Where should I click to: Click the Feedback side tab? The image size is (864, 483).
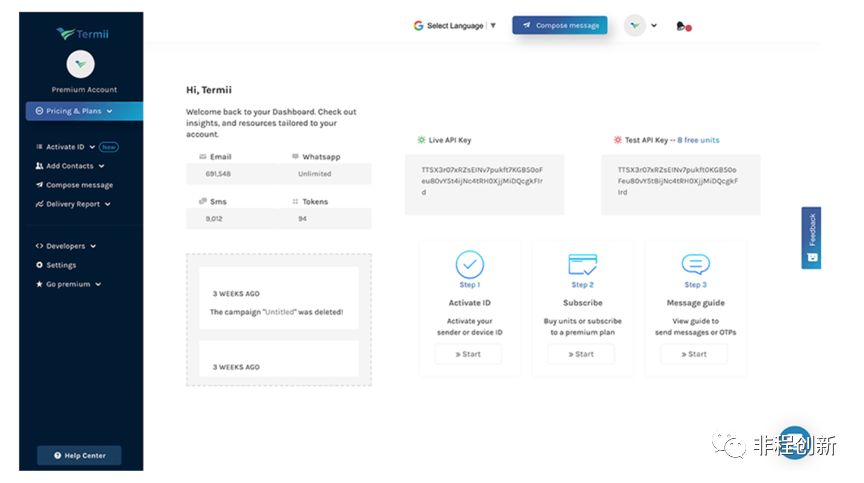tap(811, 238)
